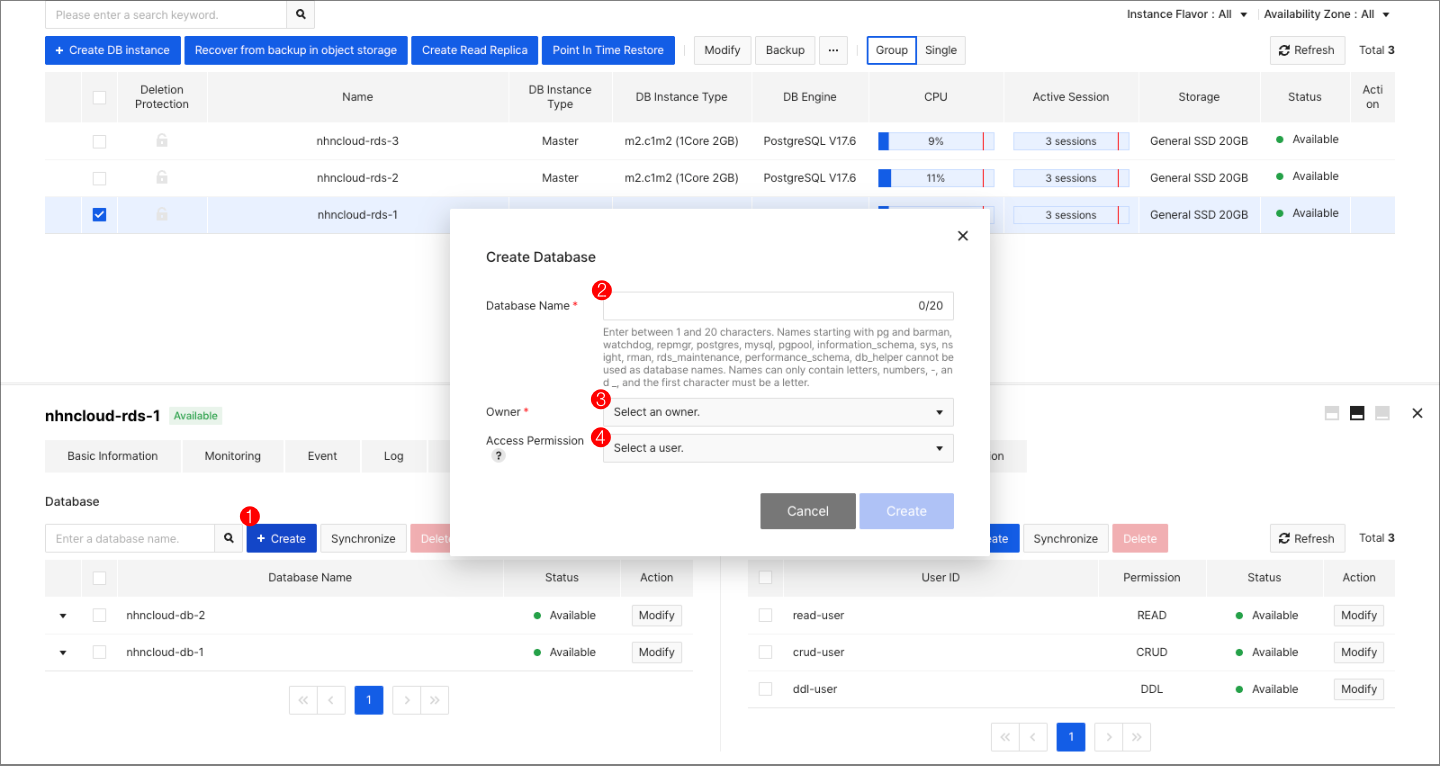Click the search magnifier in the keyword search bar

click(x=300, y=15)
